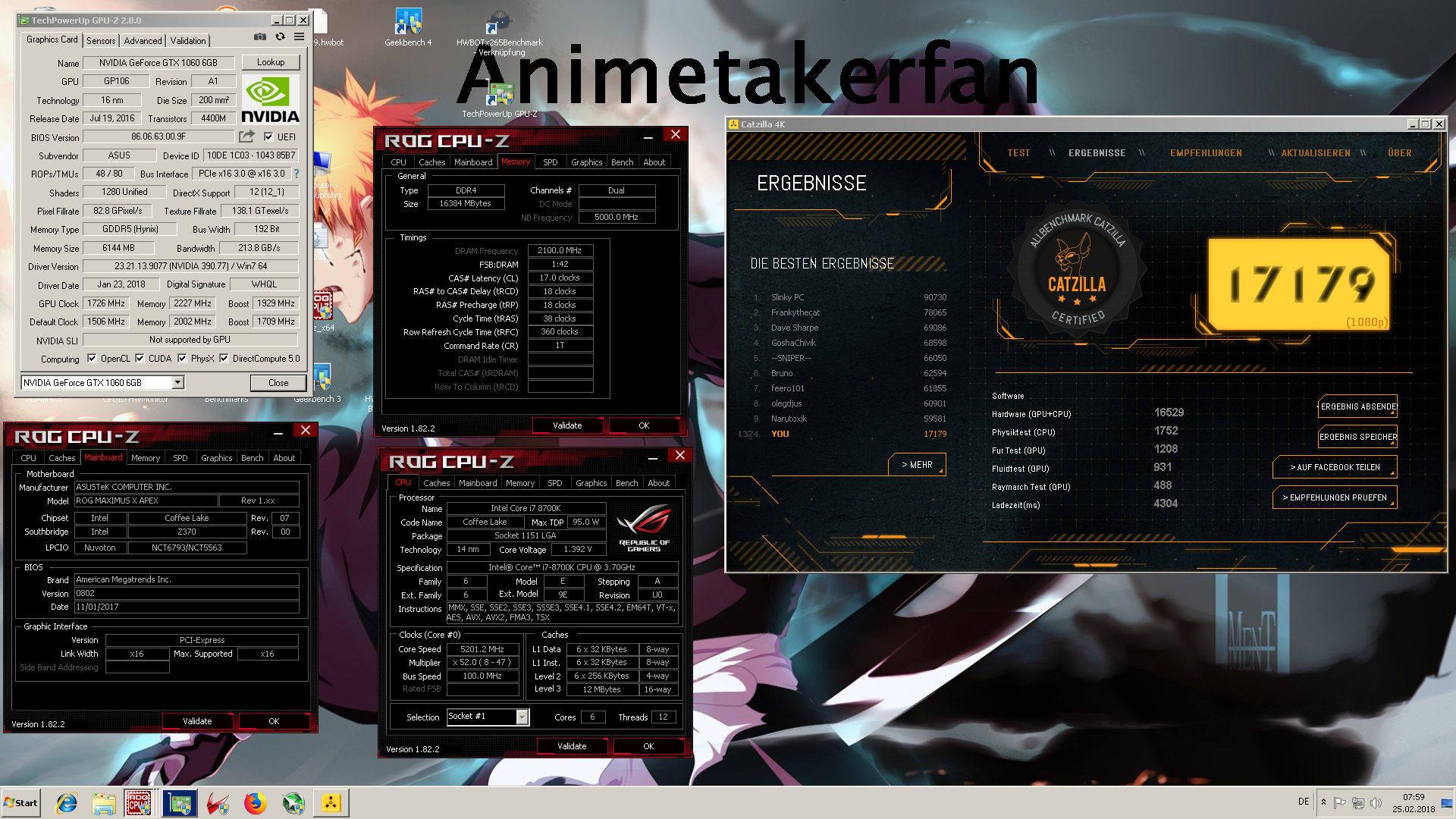Click the red wing taskbar icon
Screen dimensions: 1456x819
(x=218, y=803)
